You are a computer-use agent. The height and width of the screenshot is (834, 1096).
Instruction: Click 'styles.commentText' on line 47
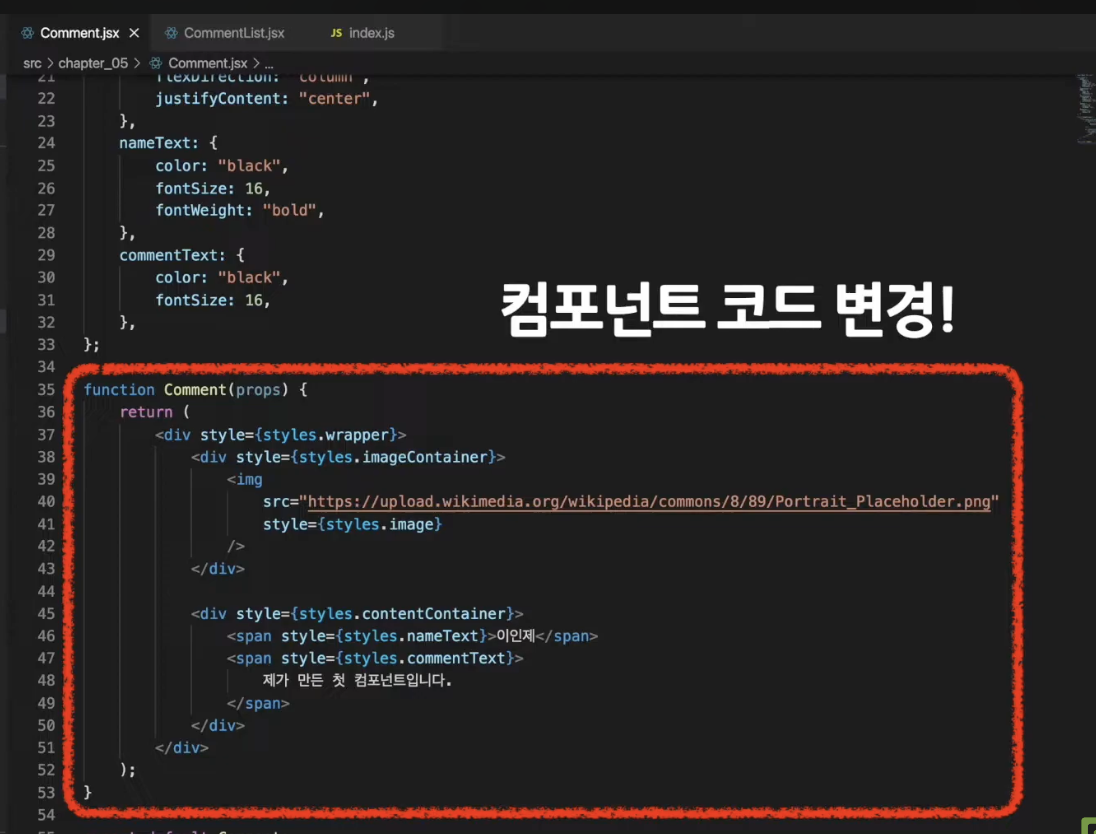(424, 659)
